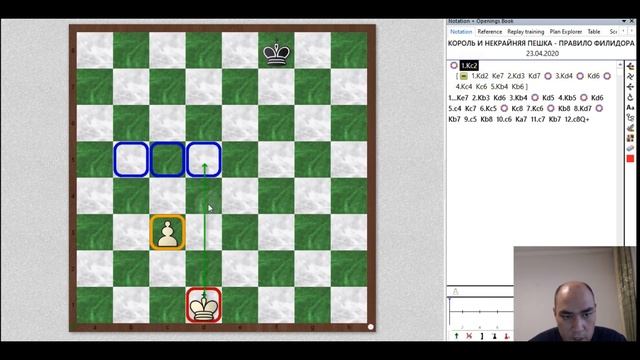
Task: Go to move 2.Kd3 in the variation
Action: click(x=516, y=76)
